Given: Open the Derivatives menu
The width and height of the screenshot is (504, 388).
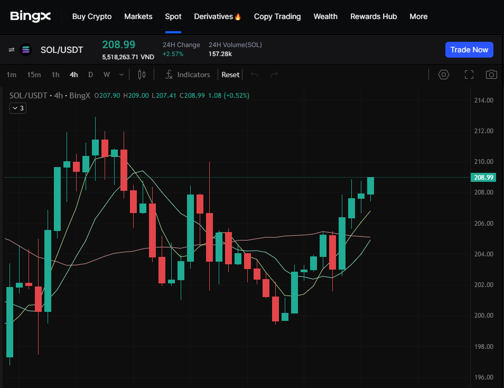Looking at the screenshot, I should coord(217,16).
